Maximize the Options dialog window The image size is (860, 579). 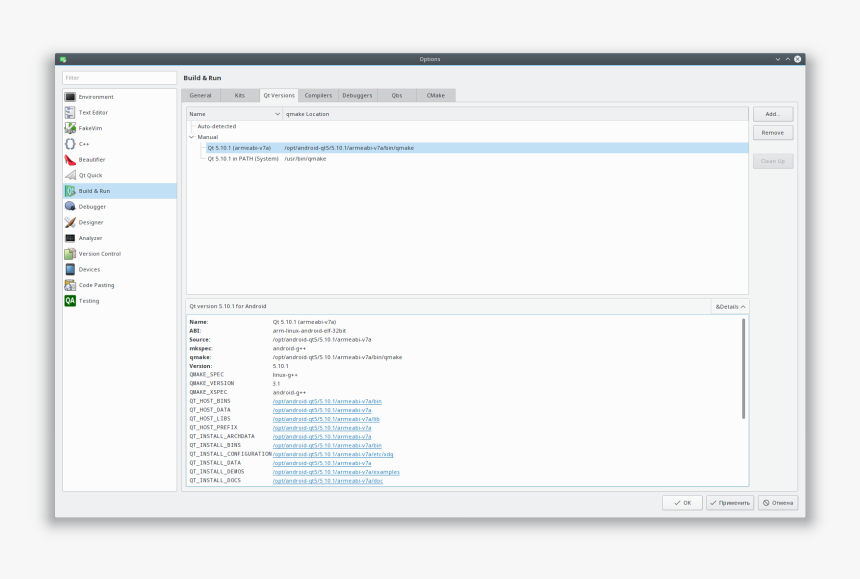point(788,59)
